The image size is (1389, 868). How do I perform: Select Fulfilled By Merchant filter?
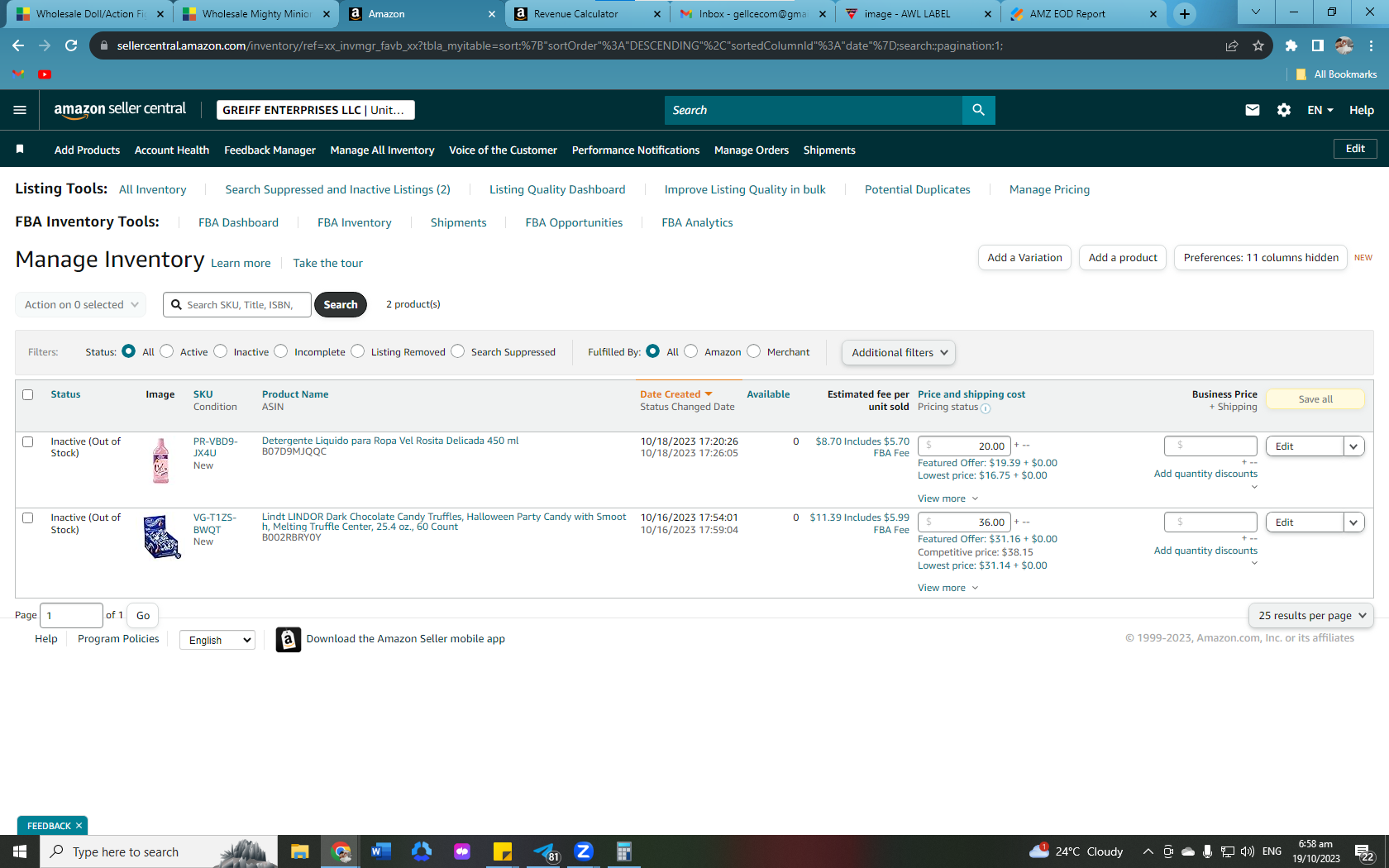click(754, 351)
